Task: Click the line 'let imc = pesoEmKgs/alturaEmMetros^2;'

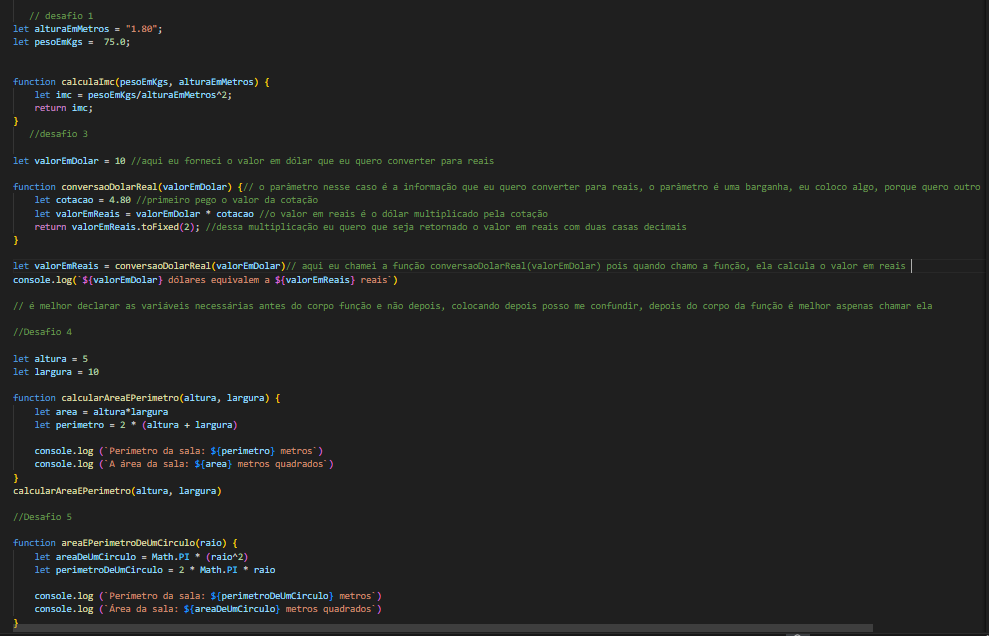Action: click(133, 95)
